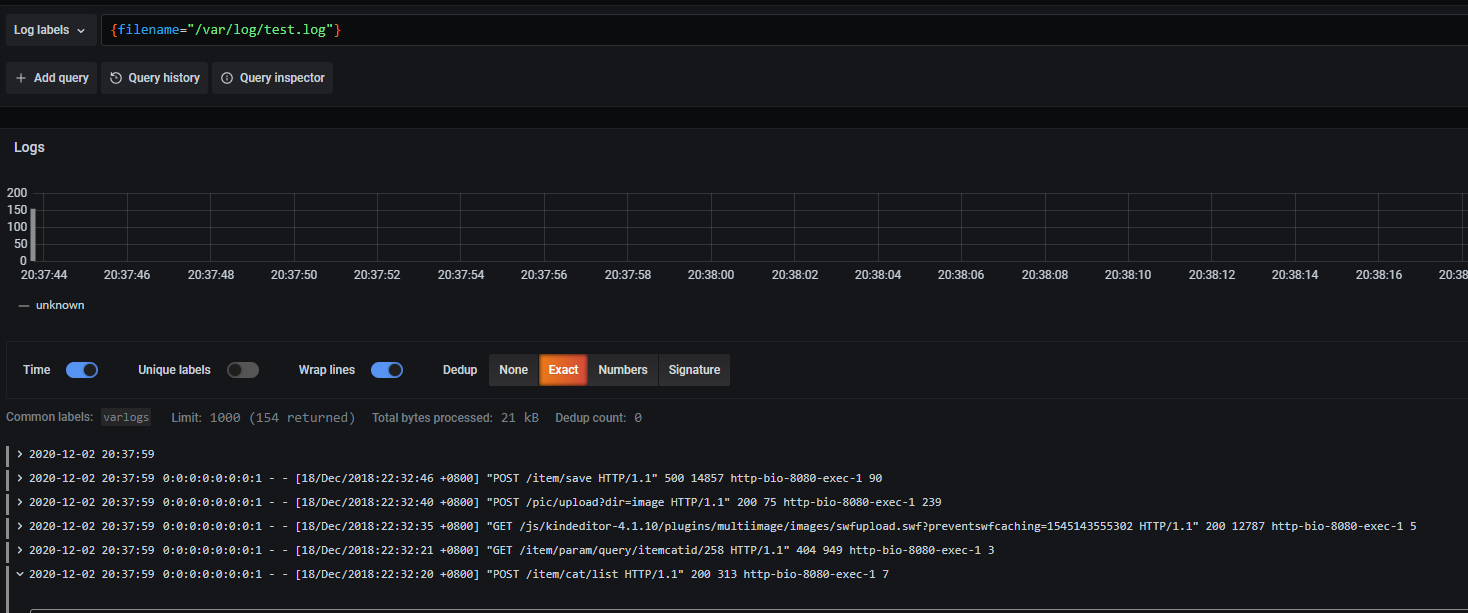The width and height of the screenshot is (1468, 613).
Task: Click the "Total bytes processed: 21 kB" text
Action: (x=455, y=417)
